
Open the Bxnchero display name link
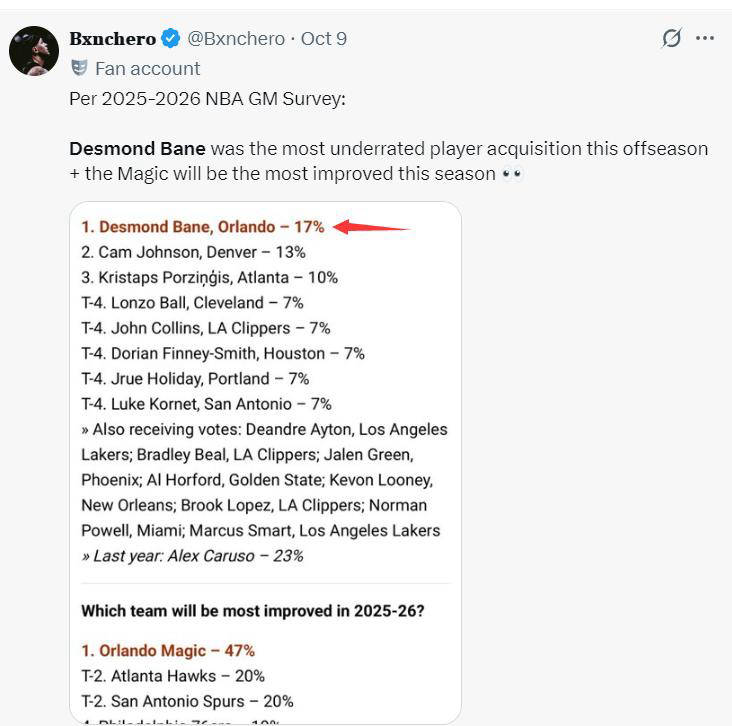[x=112, y=39]
